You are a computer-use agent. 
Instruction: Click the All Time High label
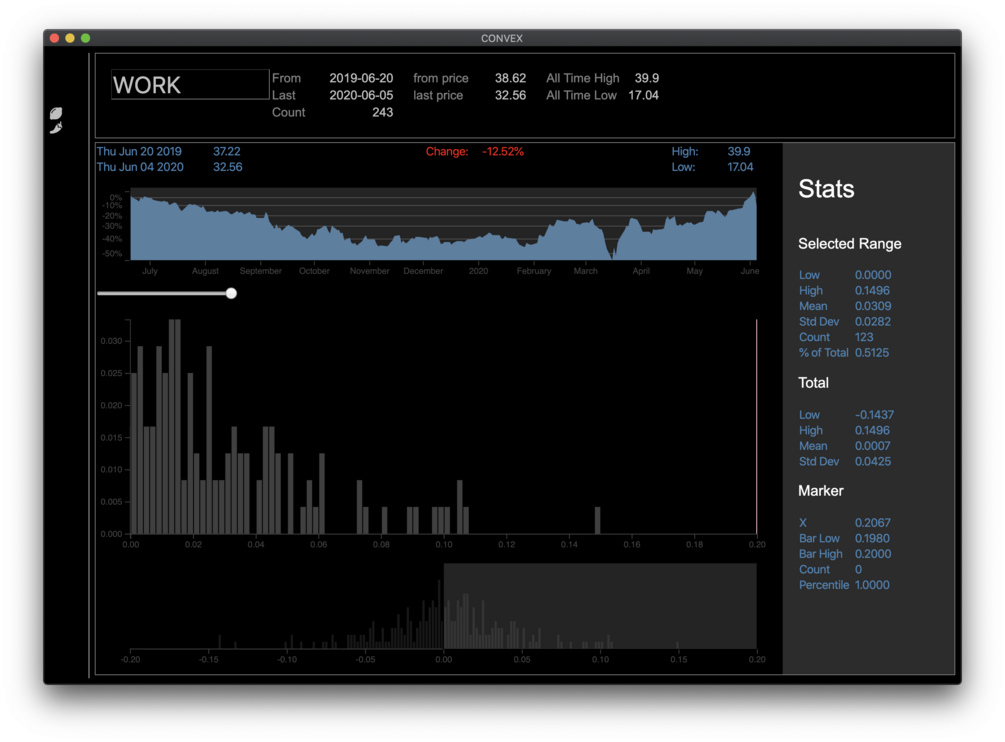[583, 78]
